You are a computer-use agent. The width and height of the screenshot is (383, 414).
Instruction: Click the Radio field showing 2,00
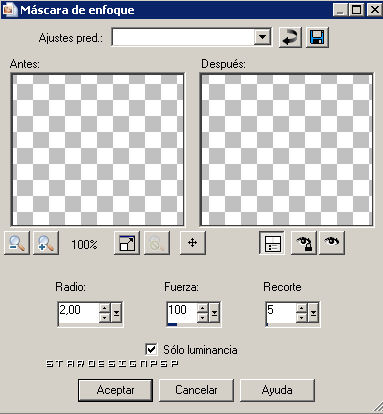pyautogui.click(x=79, y=313)
